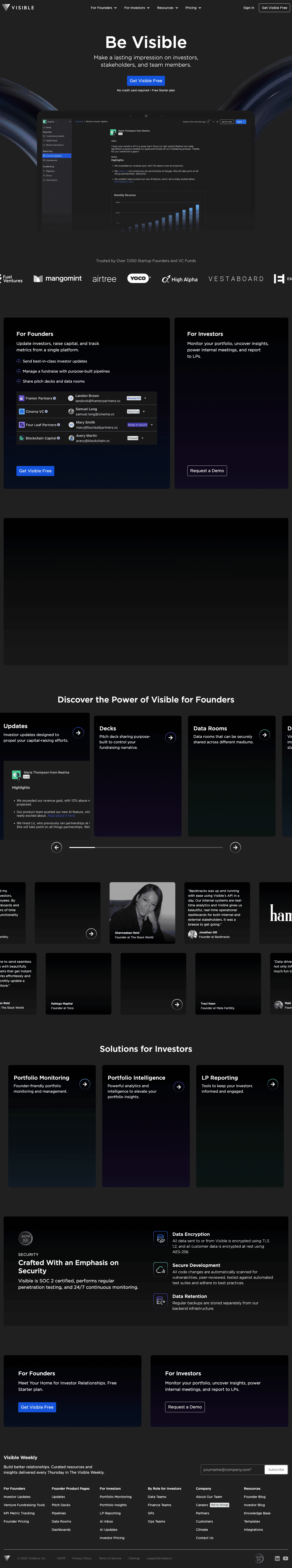Image resolution: width=292 pixels, height=1568 pixels.
Task: Click the Sharmadean Reid testimonial photo
Action: pos(142,913)
